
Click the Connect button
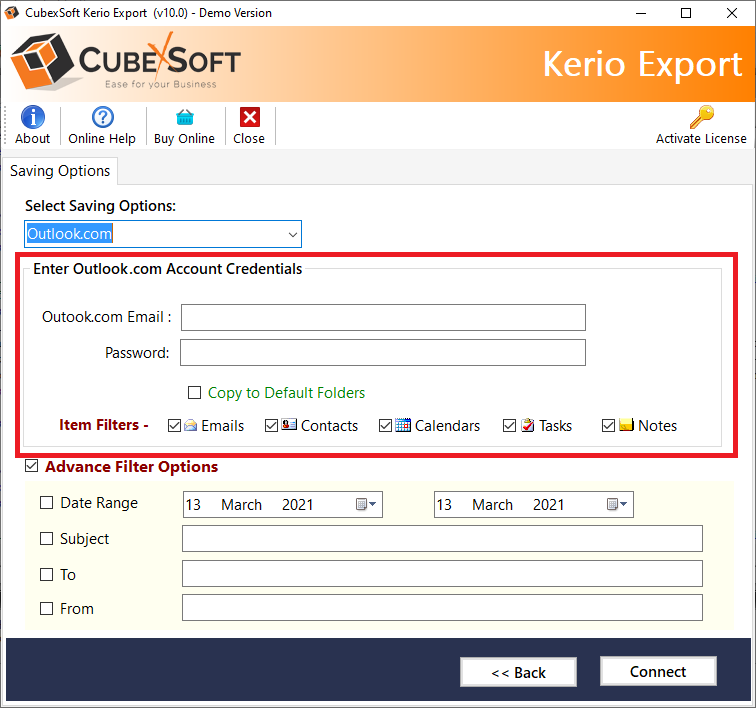click(x=658, y=671)
